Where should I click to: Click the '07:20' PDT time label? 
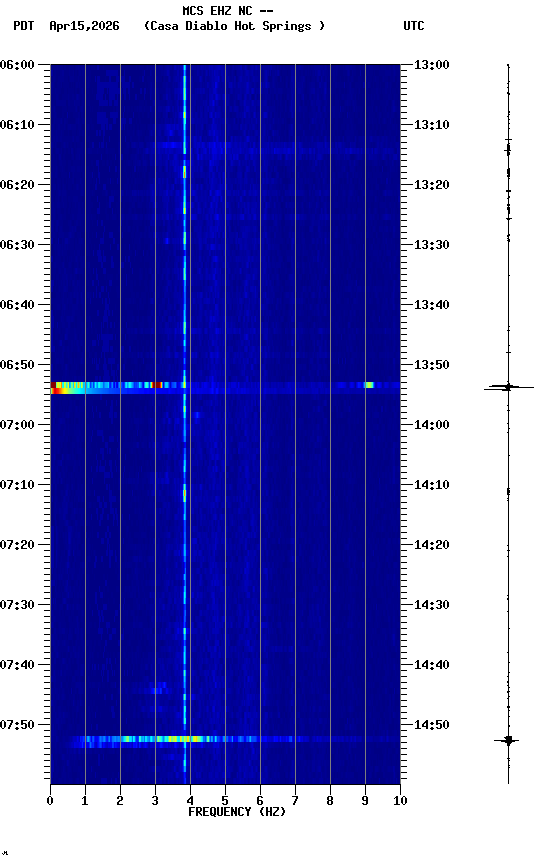[x=17, y=545]
